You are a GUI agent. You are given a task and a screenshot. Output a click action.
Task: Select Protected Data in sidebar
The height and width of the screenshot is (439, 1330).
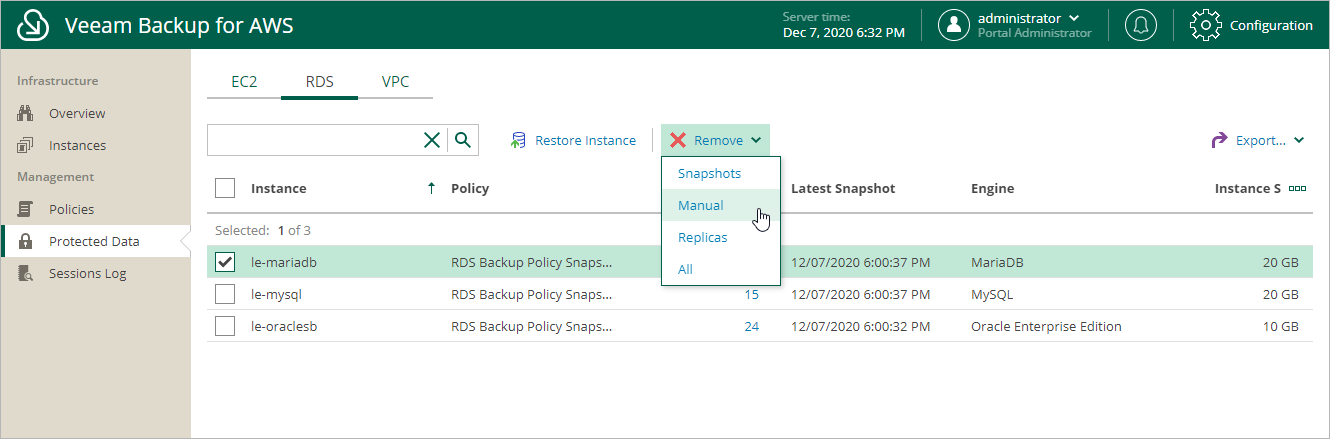tap(95, 241)
